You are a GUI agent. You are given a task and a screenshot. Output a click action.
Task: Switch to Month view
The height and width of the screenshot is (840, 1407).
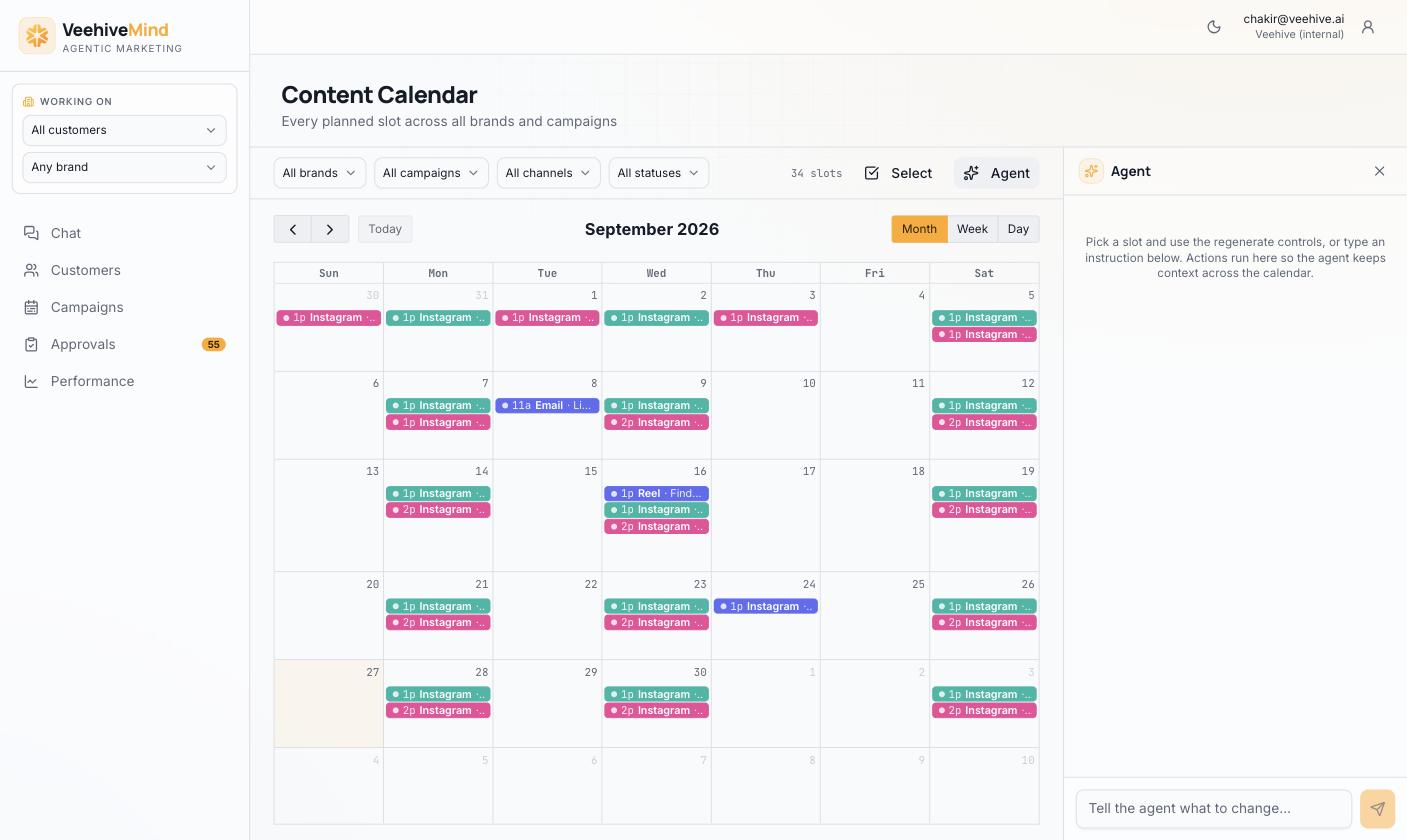pos(919,229)
